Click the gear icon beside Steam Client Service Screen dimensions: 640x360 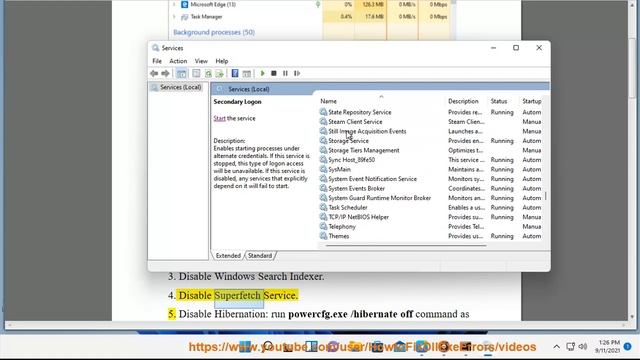(323, 122)
